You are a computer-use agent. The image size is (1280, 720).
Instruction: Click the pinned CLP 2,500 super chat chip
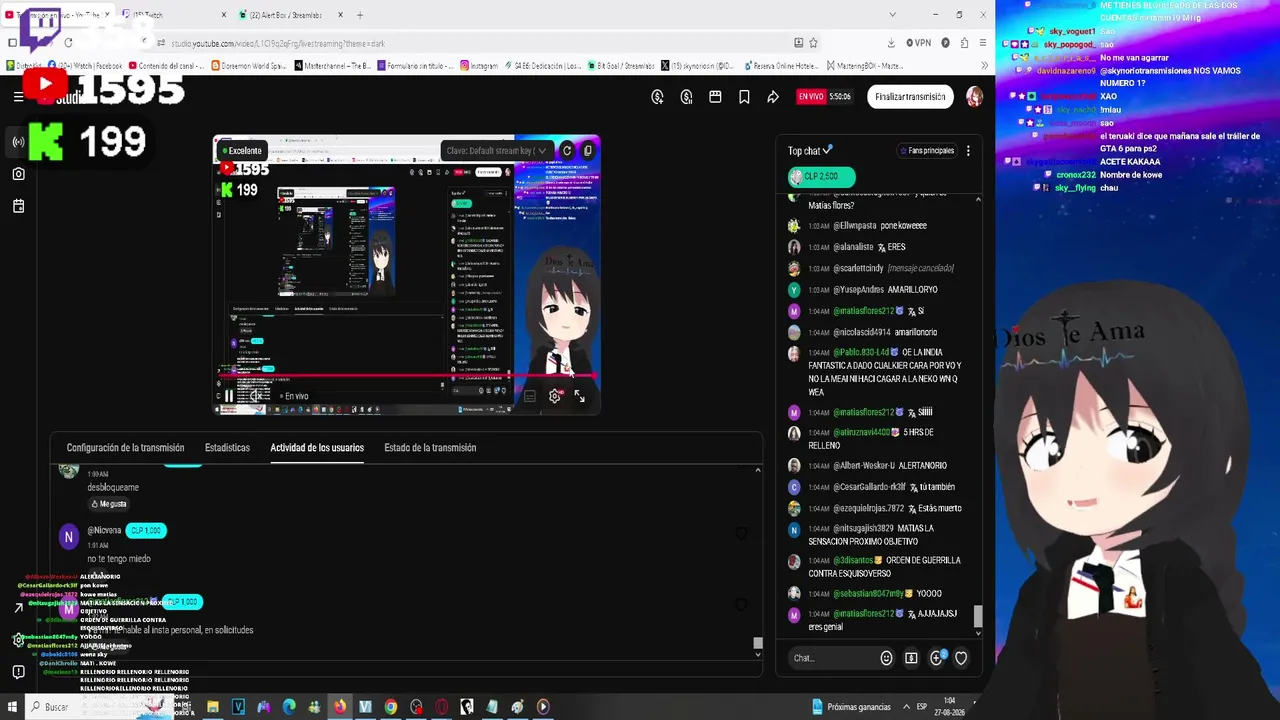coord(821,177)
